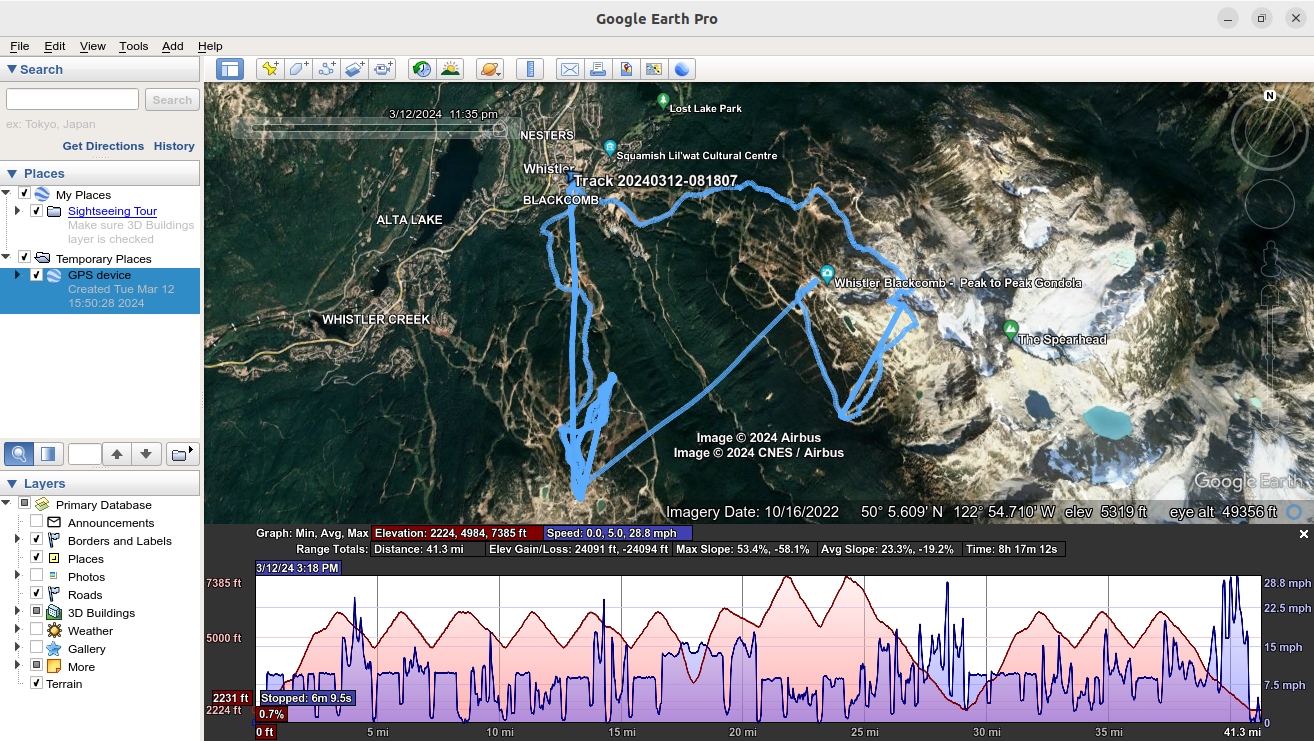Image resolution: width=1314 pixels, height=741 pixels.
Task: Open the Edit menu
Action: tap(55, 46)
